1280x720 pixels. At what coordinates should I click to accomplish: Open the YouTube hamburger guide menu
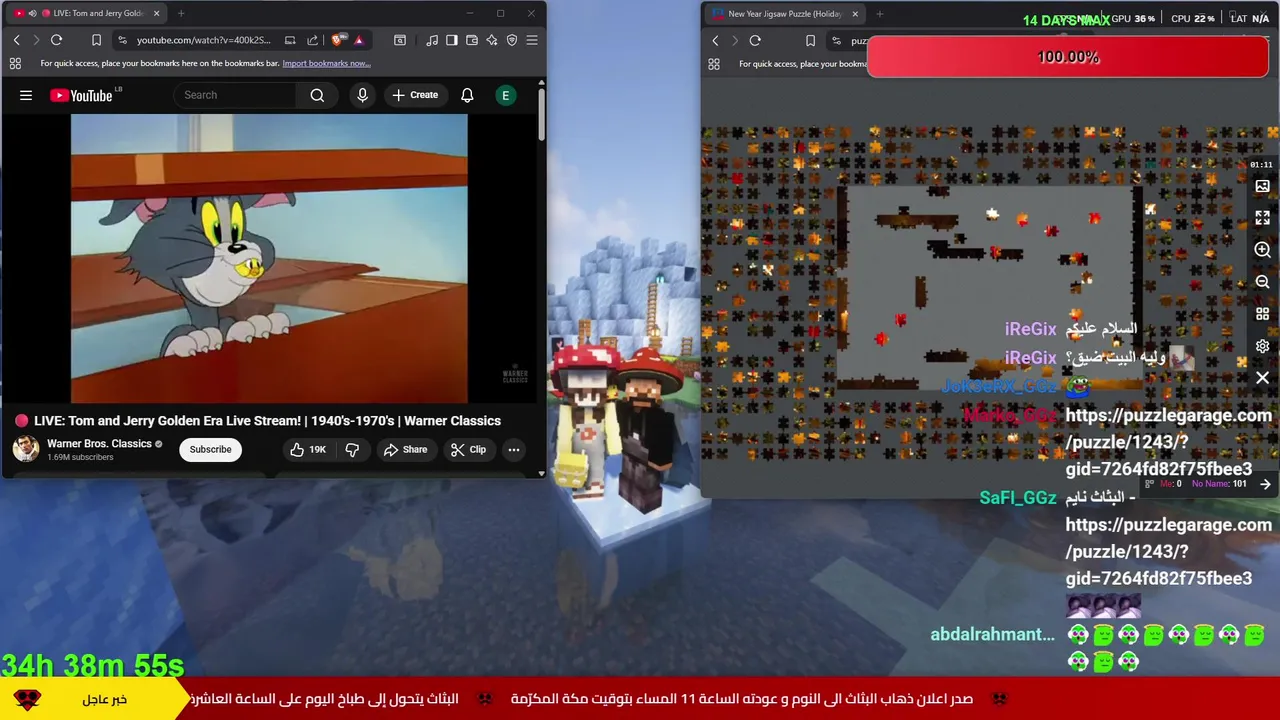[26, 95]
